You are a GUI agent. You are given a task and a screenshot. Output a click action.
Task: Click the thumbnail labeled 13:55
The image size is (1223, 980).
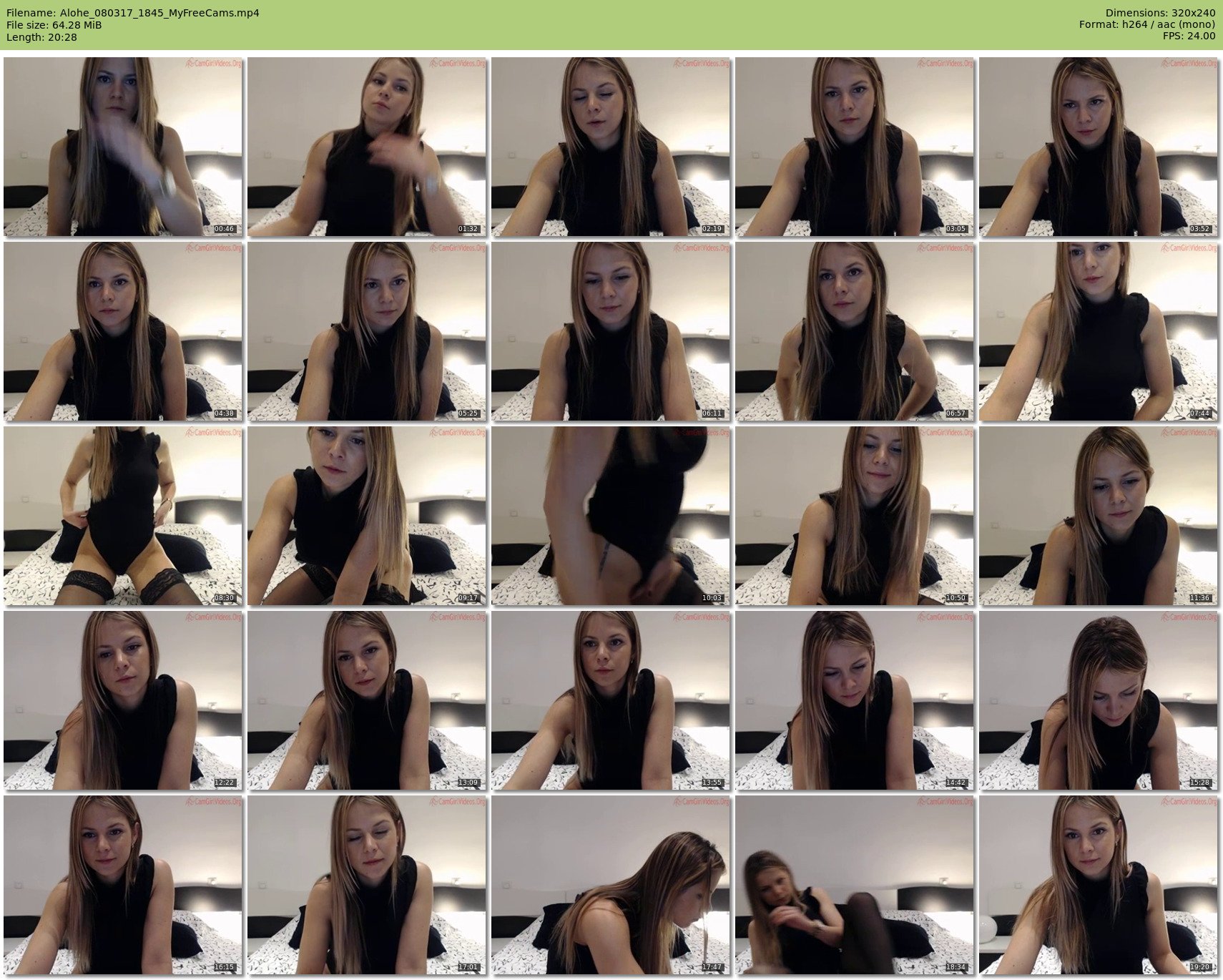[x=611, y=700]
